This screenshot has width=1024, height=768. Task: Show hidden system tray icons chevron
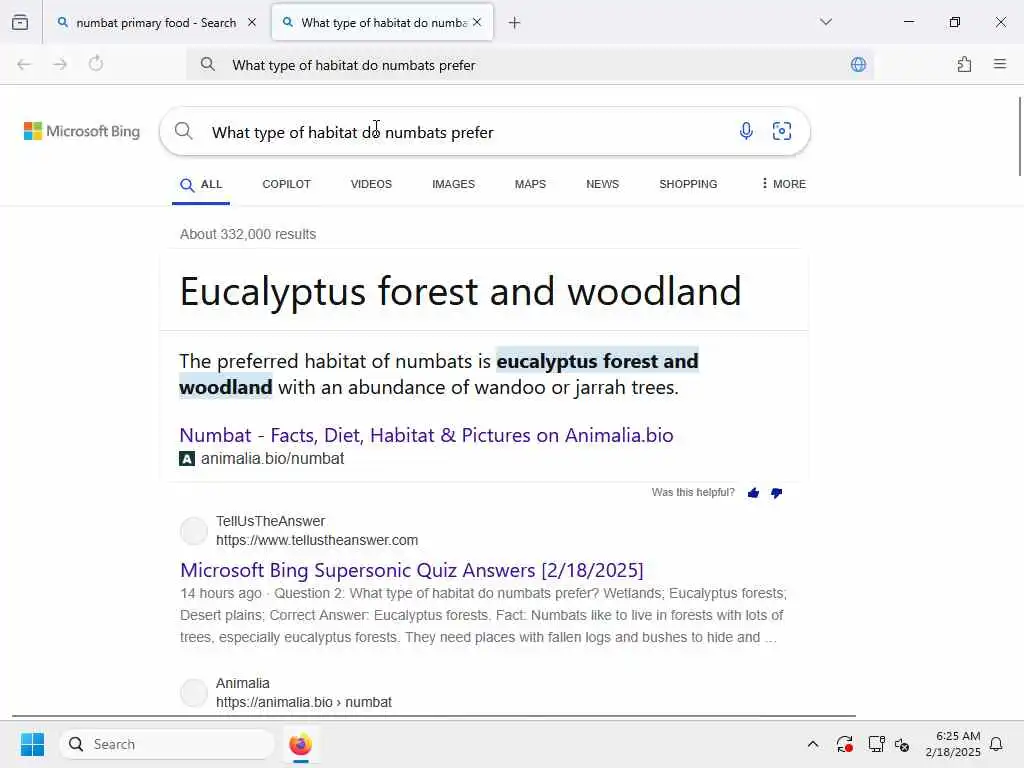coord(813,744)
